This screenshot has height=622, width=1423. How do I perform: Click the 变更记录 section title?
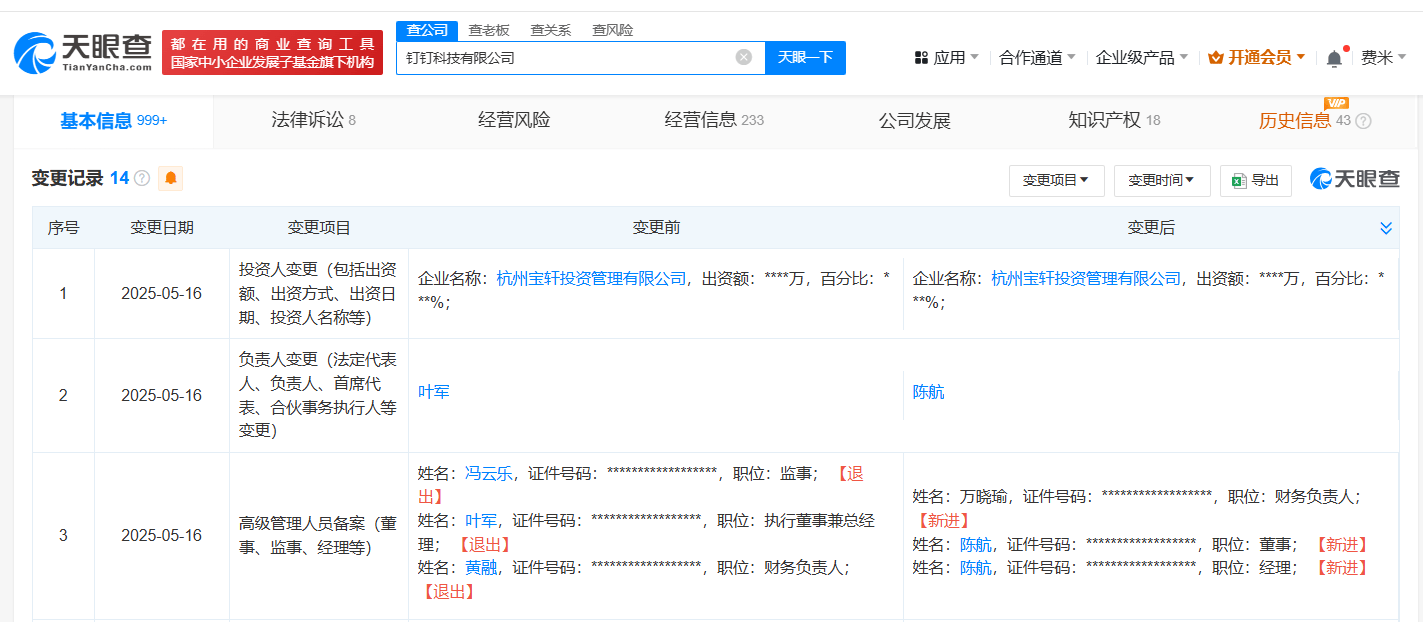coord(67,178)
